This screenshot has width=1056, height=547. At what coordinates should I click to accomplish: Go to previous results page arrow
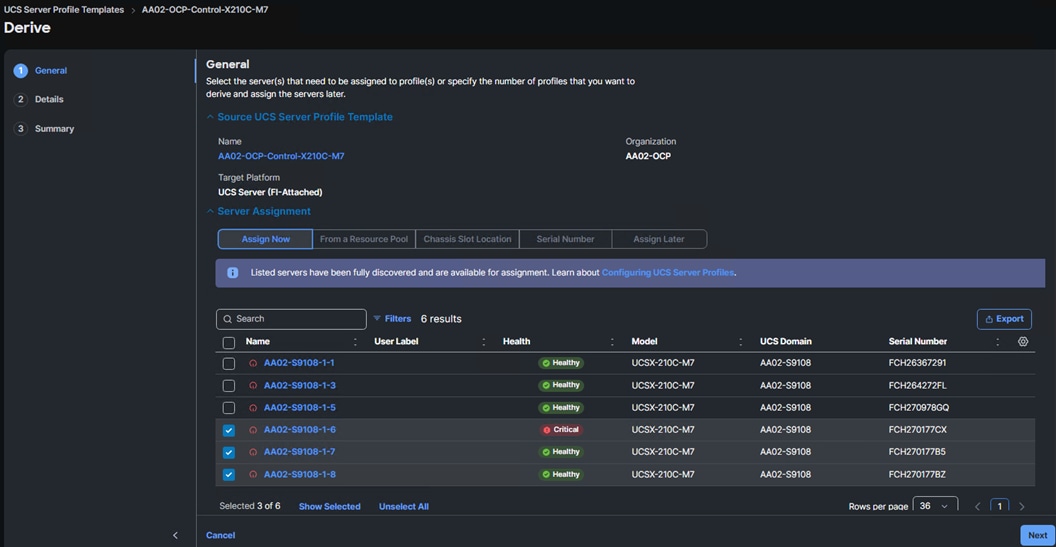tap(978, 506)
